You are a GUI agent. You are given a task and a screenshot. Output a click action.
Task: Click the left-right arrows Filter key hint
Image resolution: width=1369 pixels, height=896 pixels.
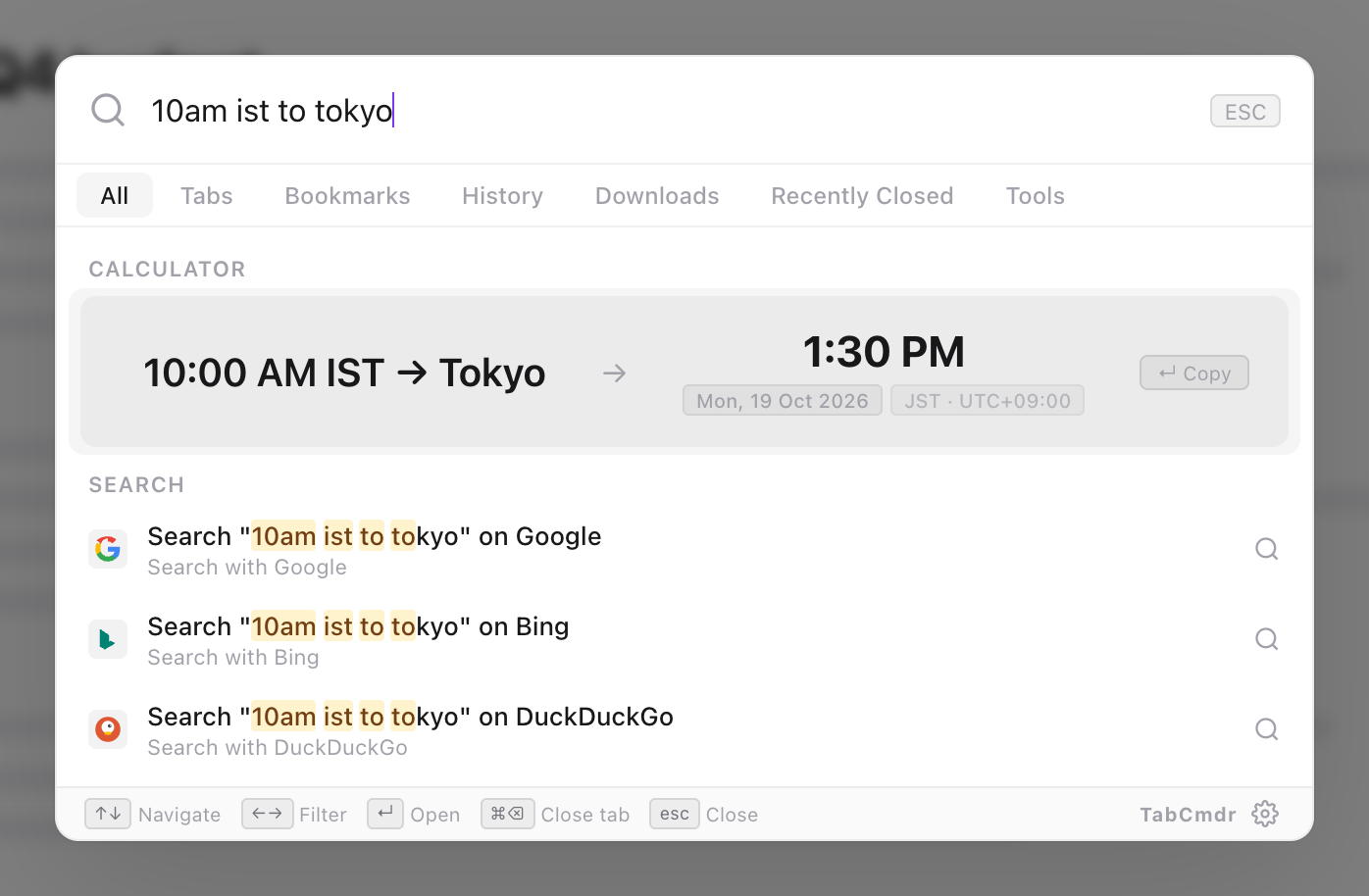[267, 814]
